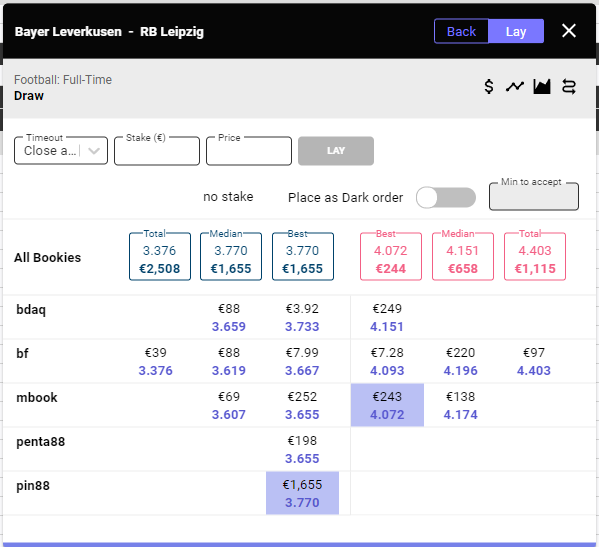Switch to the Back tab
Viewport: 599px width, 547px height.
click(461, 31)
